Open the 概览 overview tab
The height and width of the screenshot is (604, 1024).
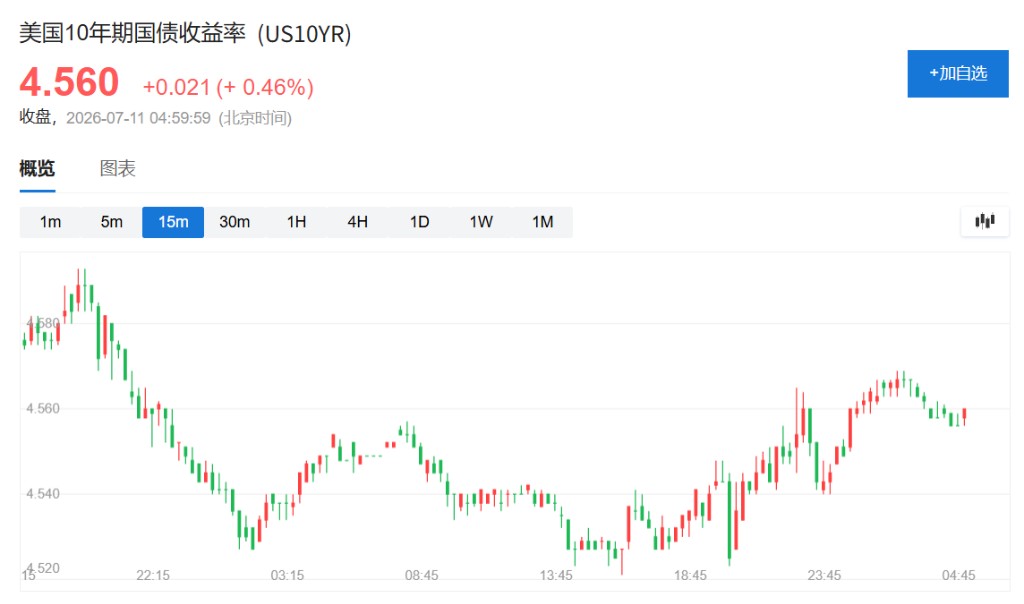[37, 168]
